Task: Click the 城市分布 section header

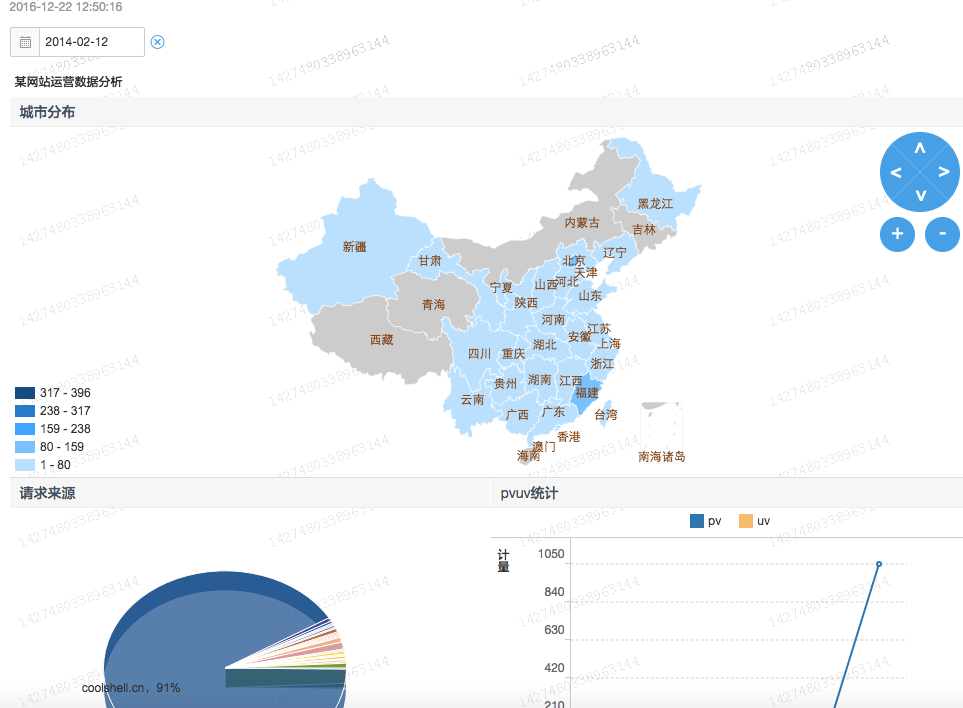Action: (47, 112)
